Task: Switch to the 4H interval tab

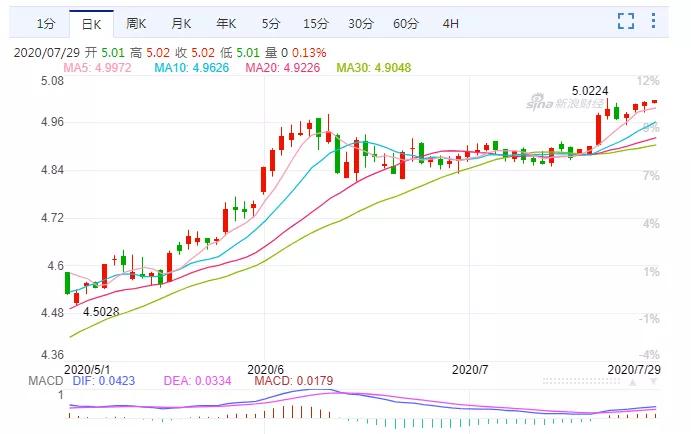Action: (x=450, y=23)
